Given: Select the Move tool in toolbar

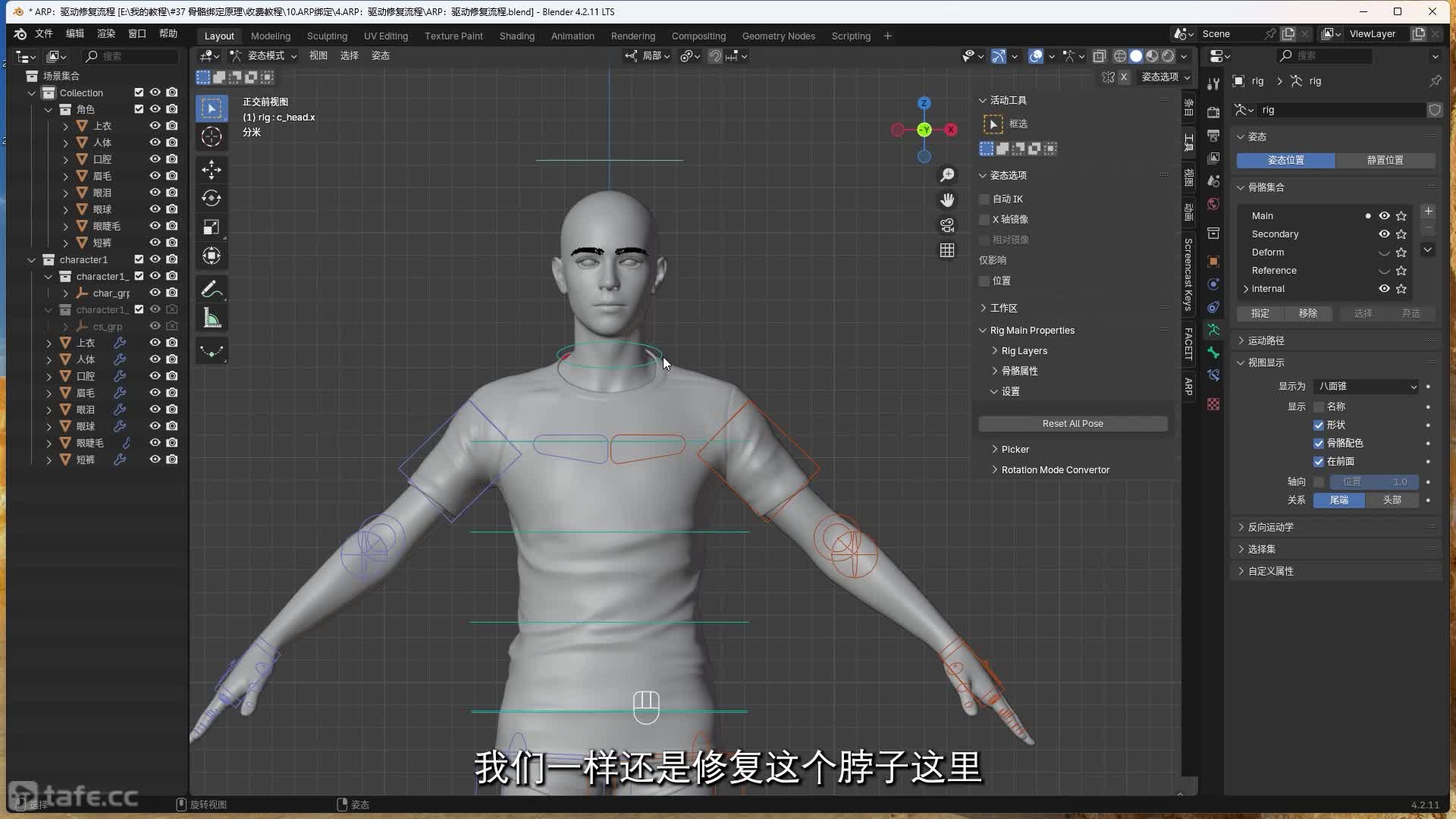Looking at the screenshot, I should pos(212,169).
